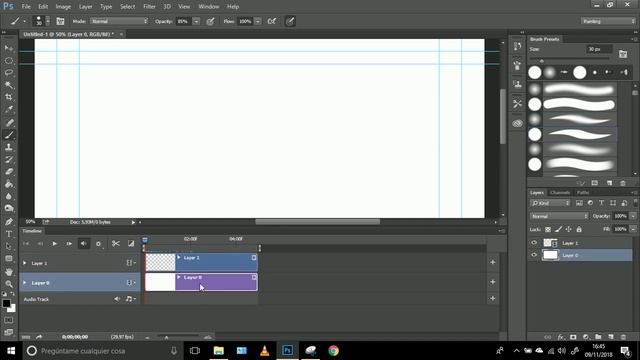Open the File menu
The height and width of the screenshot is (360, 640).
pyautogui.click(x=26, y=7)
